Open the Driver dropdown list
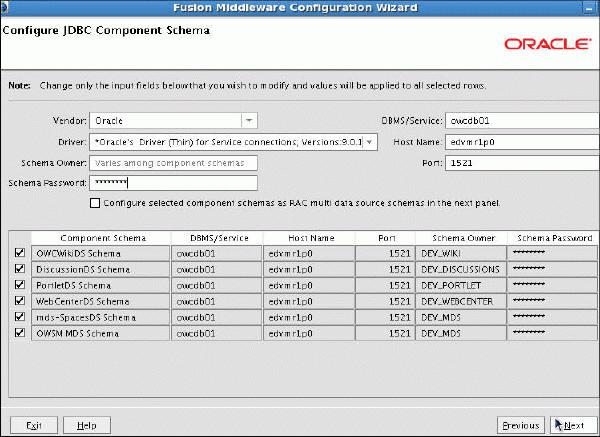 pos(369,142)
